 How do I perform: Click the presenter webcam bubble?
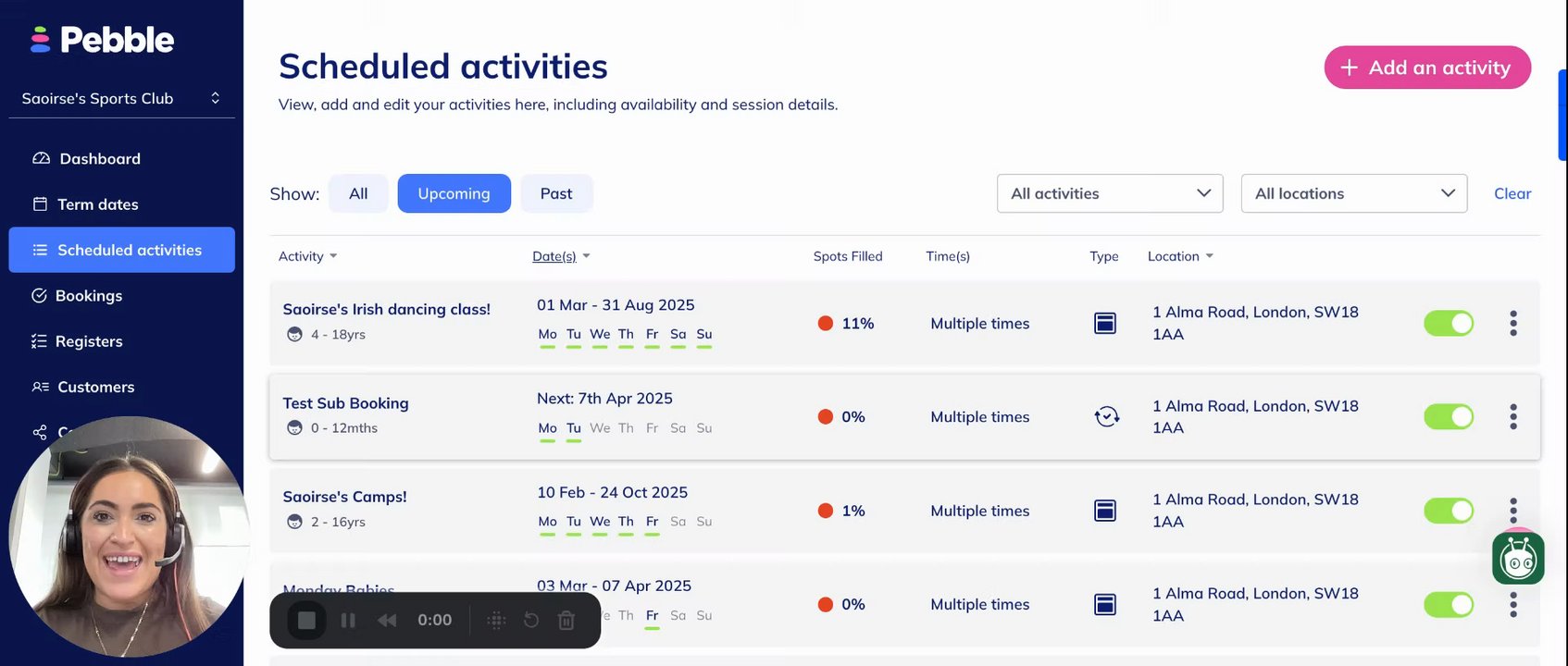(x=128, y=536)
